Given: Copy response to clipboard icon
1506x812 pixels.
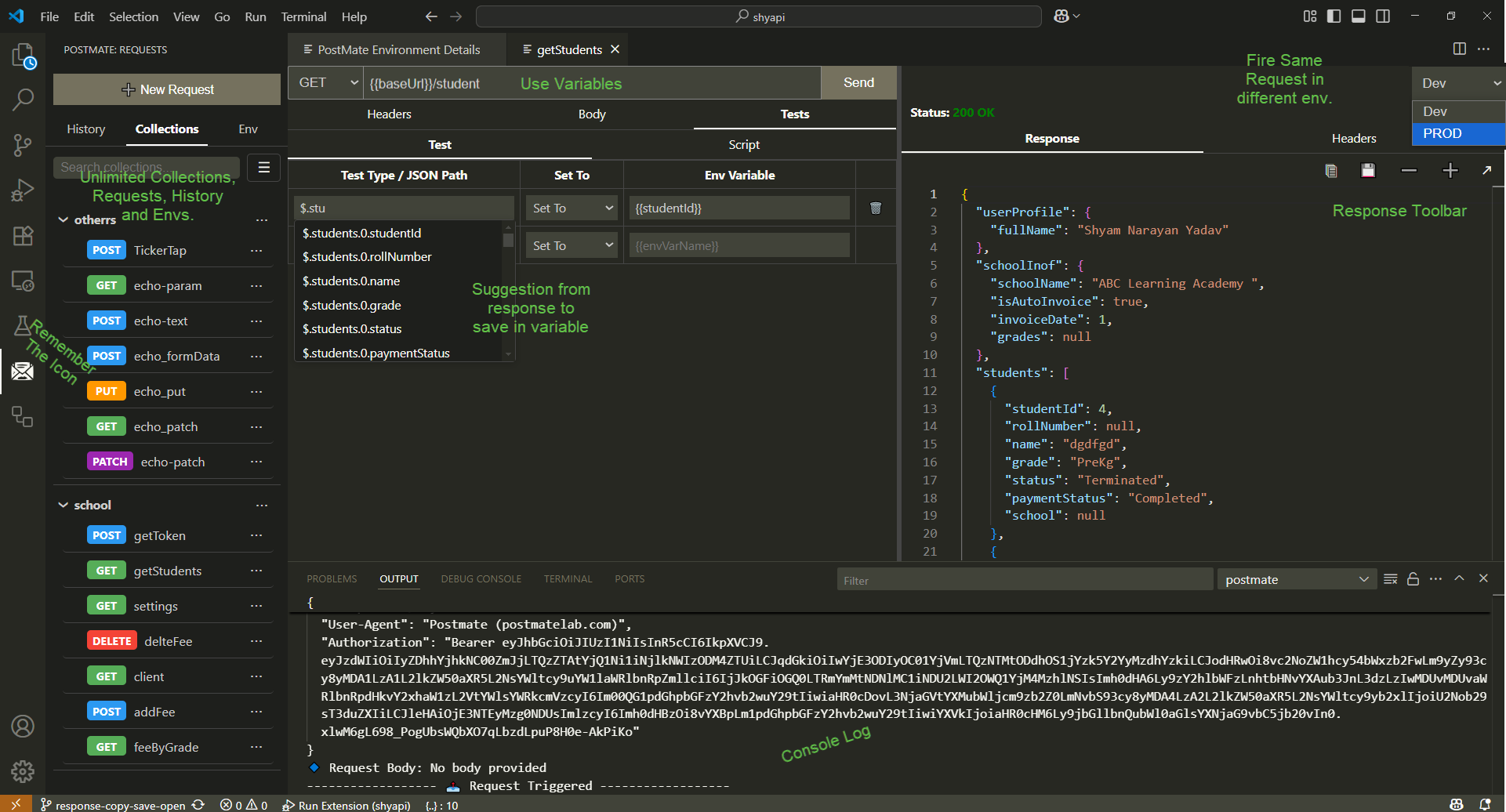Looking at the screenshot, I should click(x=1330, y=170).
